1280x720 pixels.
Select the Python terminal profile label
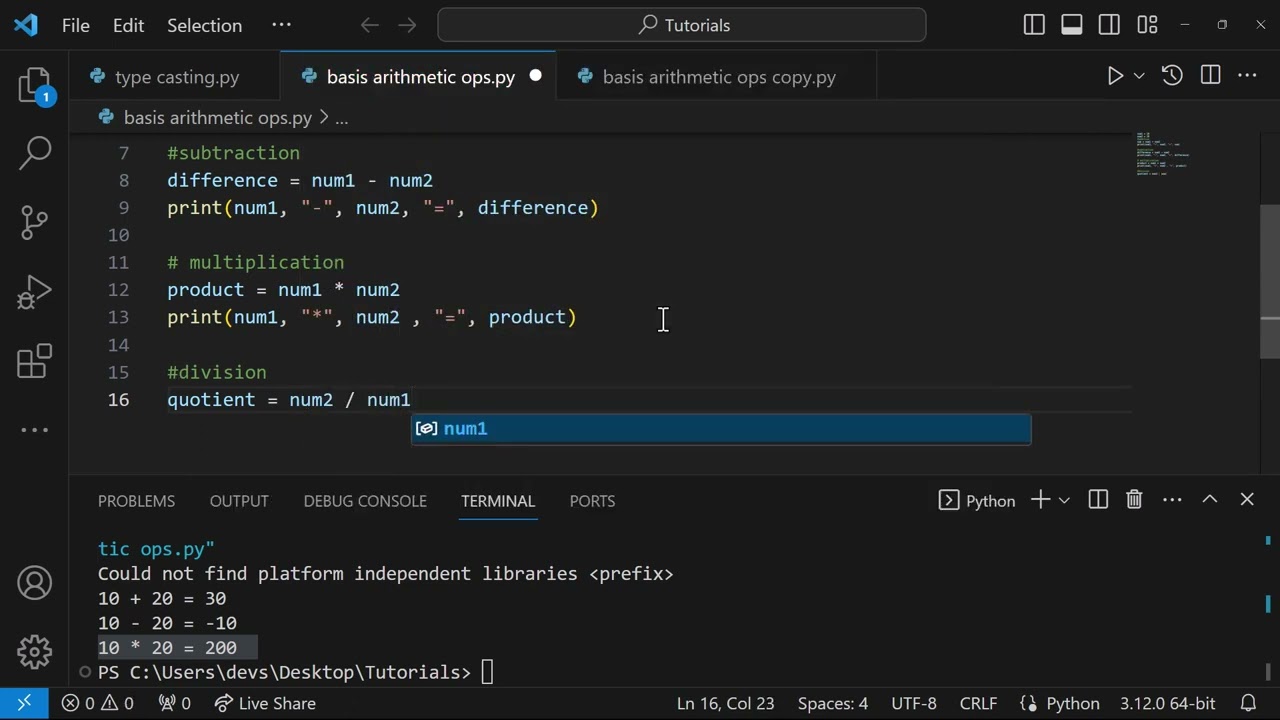[x=977, y=500]
